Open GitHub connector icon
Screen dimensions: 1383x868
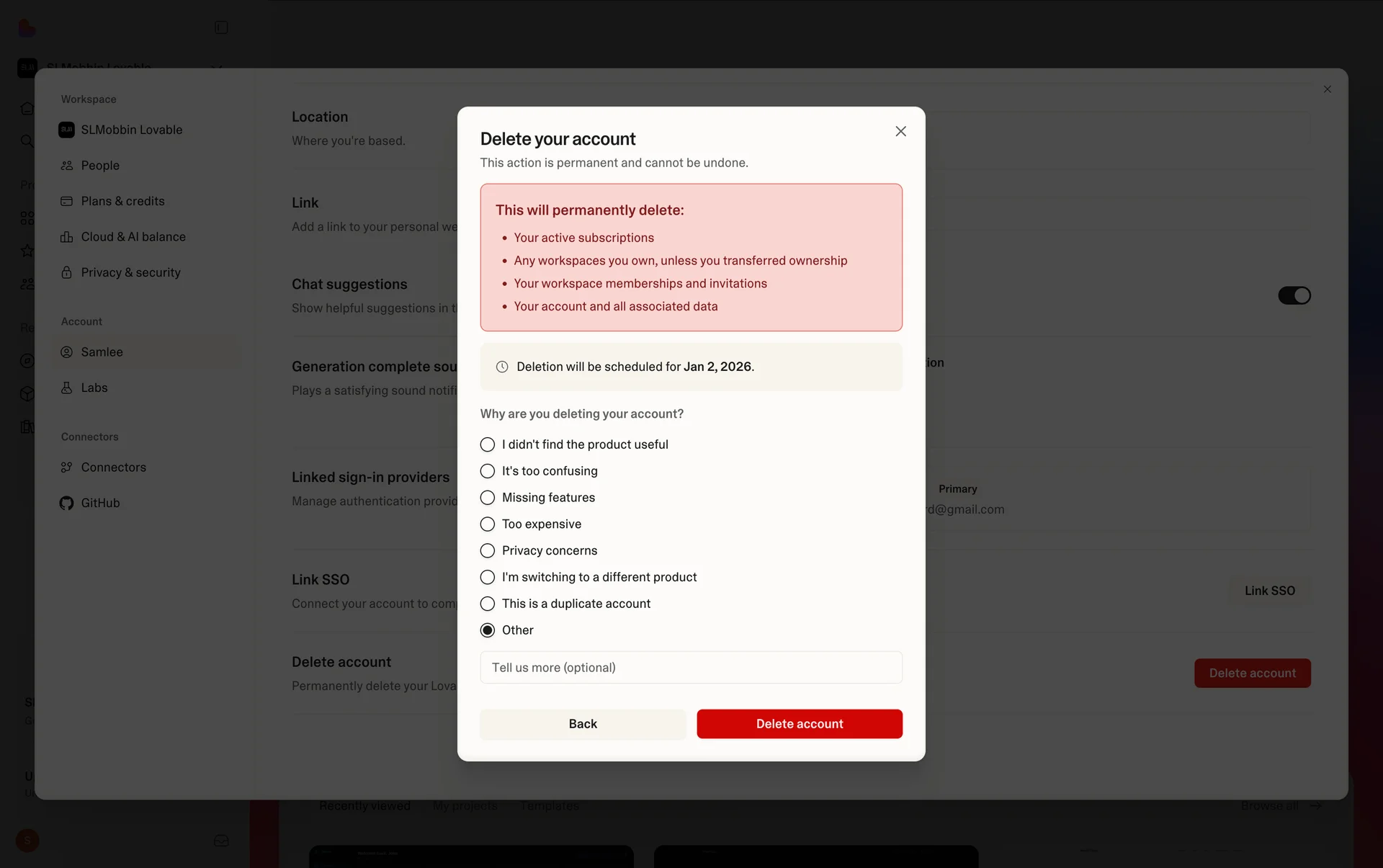pos(67,503)
